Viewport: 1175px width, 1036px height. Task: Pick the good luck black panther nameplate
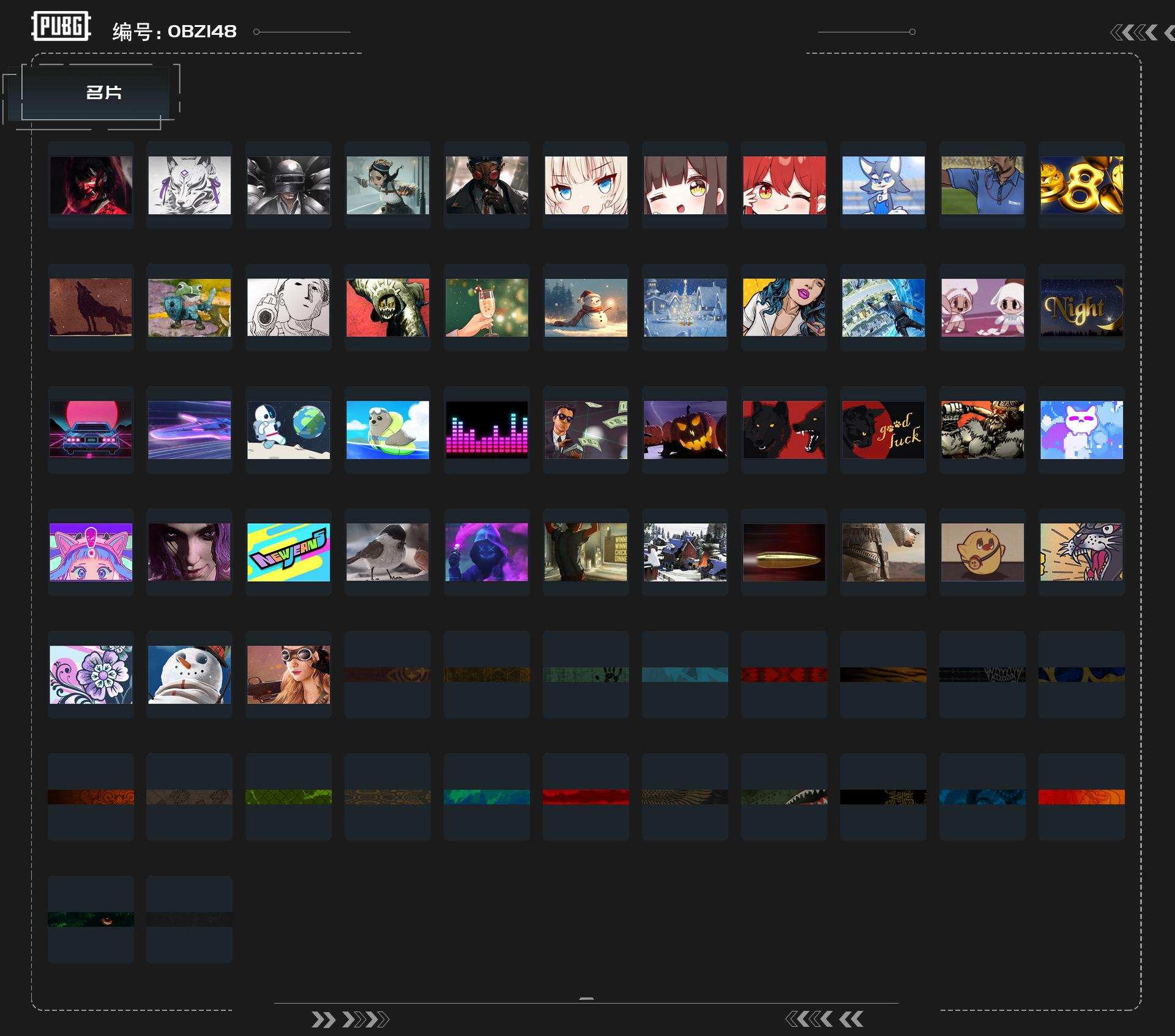pyautogui.click(x=884, y=430)
